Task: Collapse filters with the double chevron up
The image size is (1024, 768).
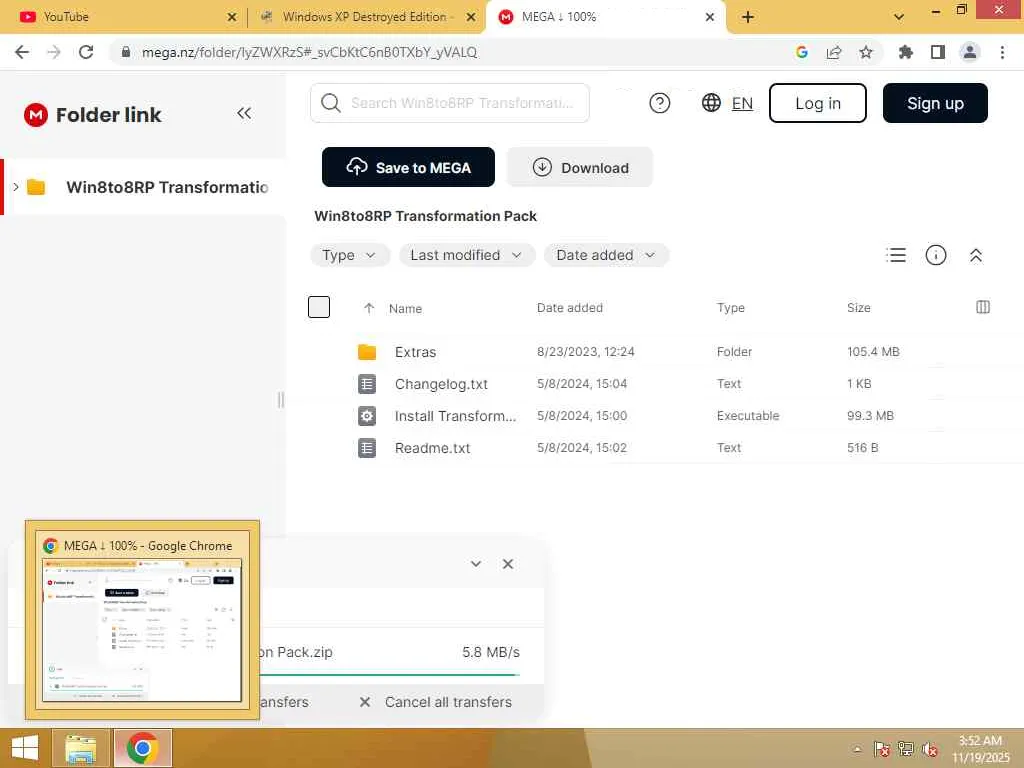Action: (x=976, y=255)
